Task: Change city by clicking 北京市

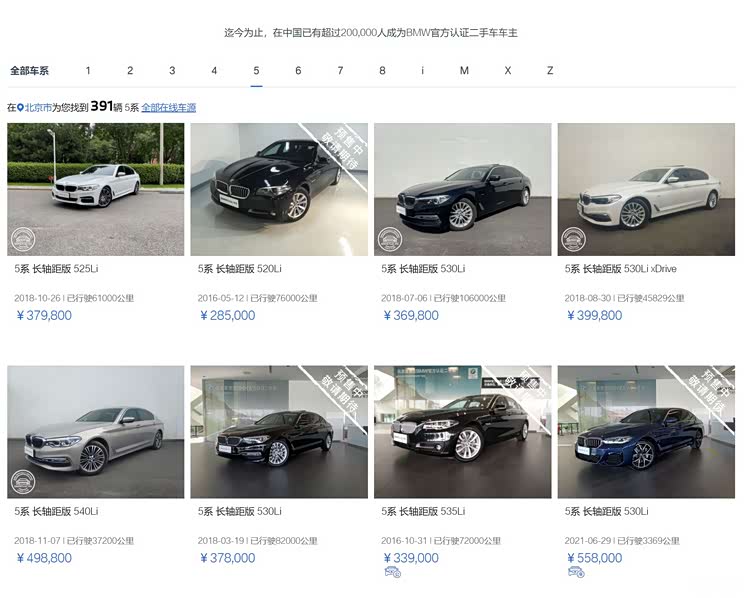Action: 39,107
